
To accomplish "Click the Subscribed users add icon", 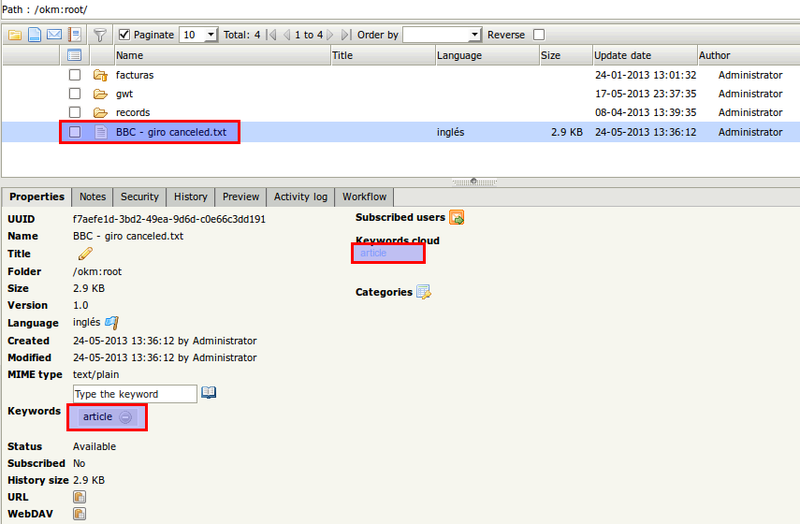I will click(457, 217).
